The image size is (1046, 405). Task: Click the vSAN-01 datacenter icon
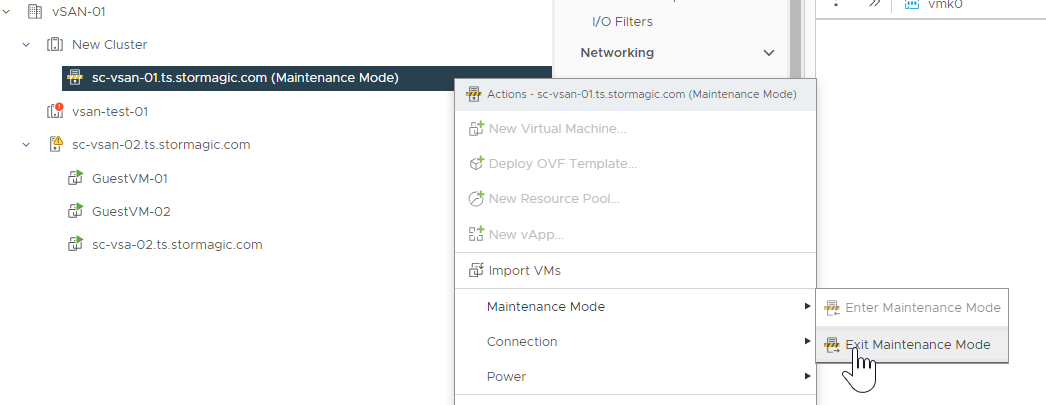click(x=34, y=11)
